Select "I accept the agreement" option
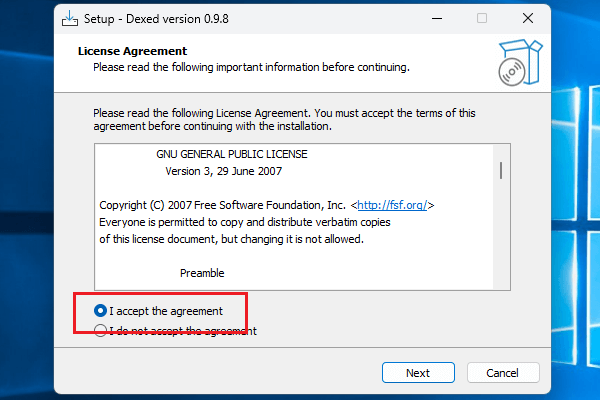This screenshot has height=400, width=600. [x=101, y=311]
